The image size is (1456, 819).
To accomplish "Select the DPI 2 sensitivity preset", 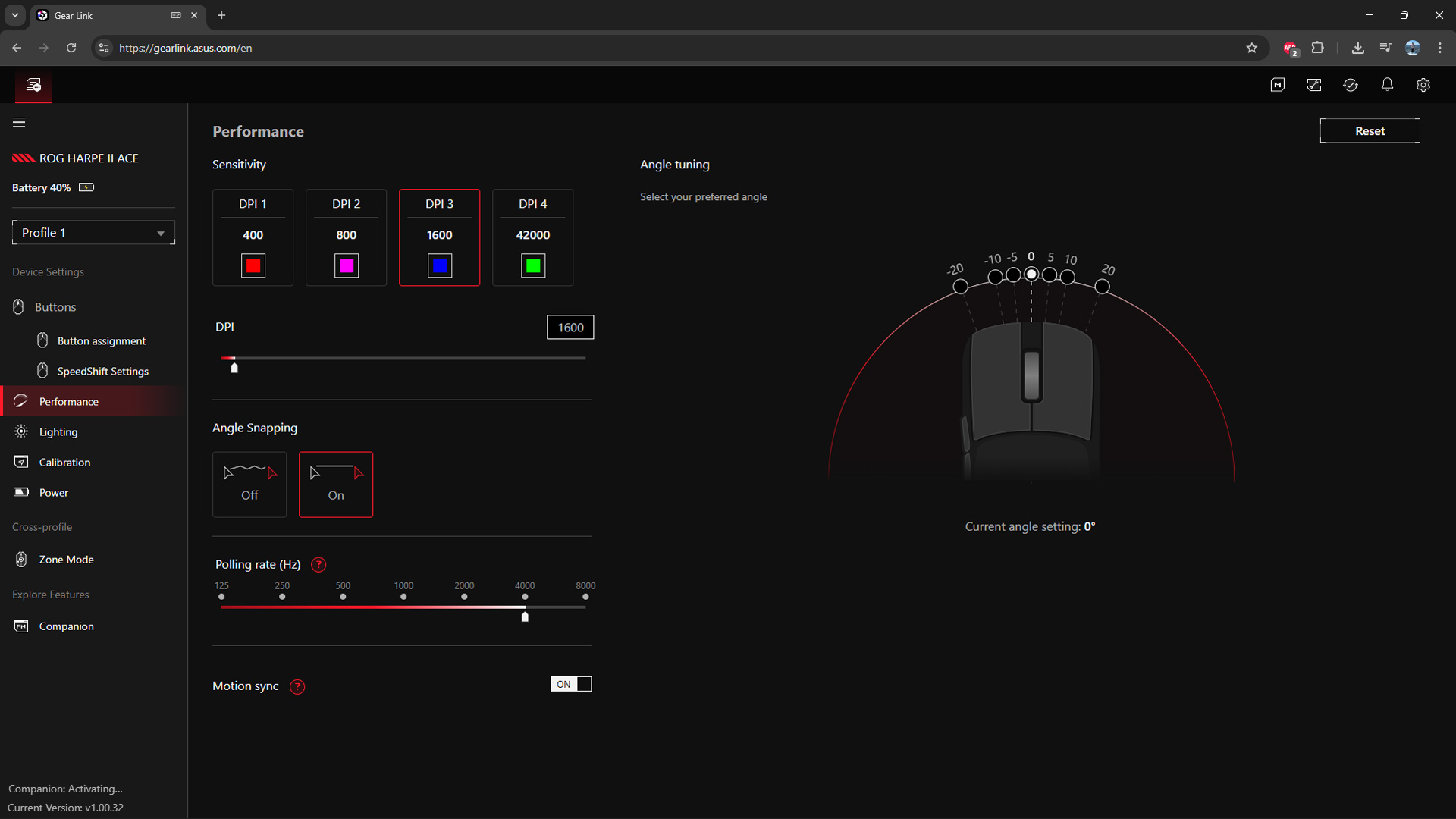I will [x=346, y=237].
